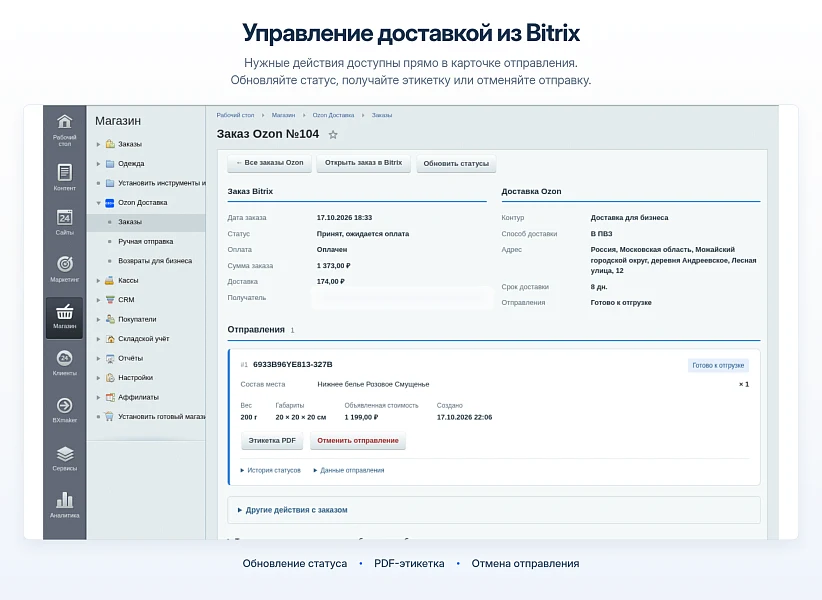Open the Контент sidebar section
822x600 pixels.
pos(64,177)
